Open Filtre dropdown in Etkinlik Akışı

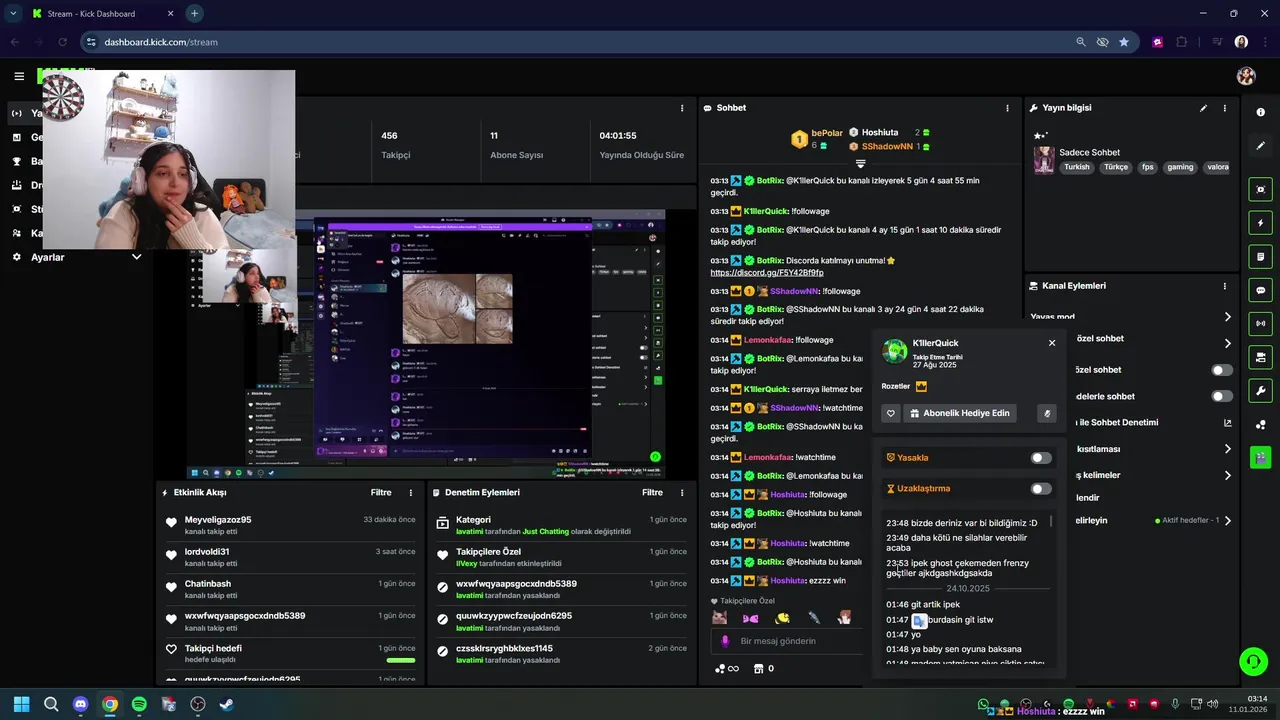(x=381, y=492)
